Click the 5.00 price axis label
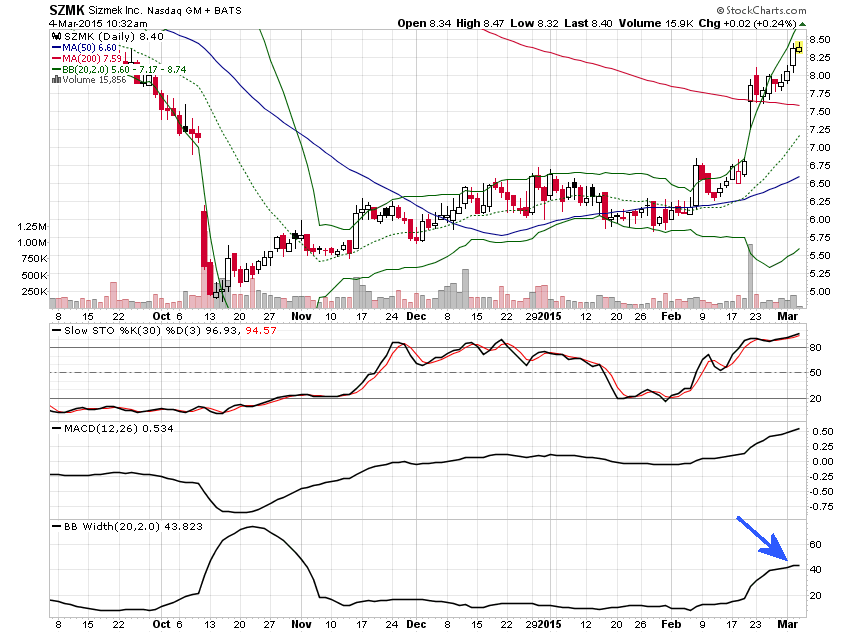 (820, 292)
